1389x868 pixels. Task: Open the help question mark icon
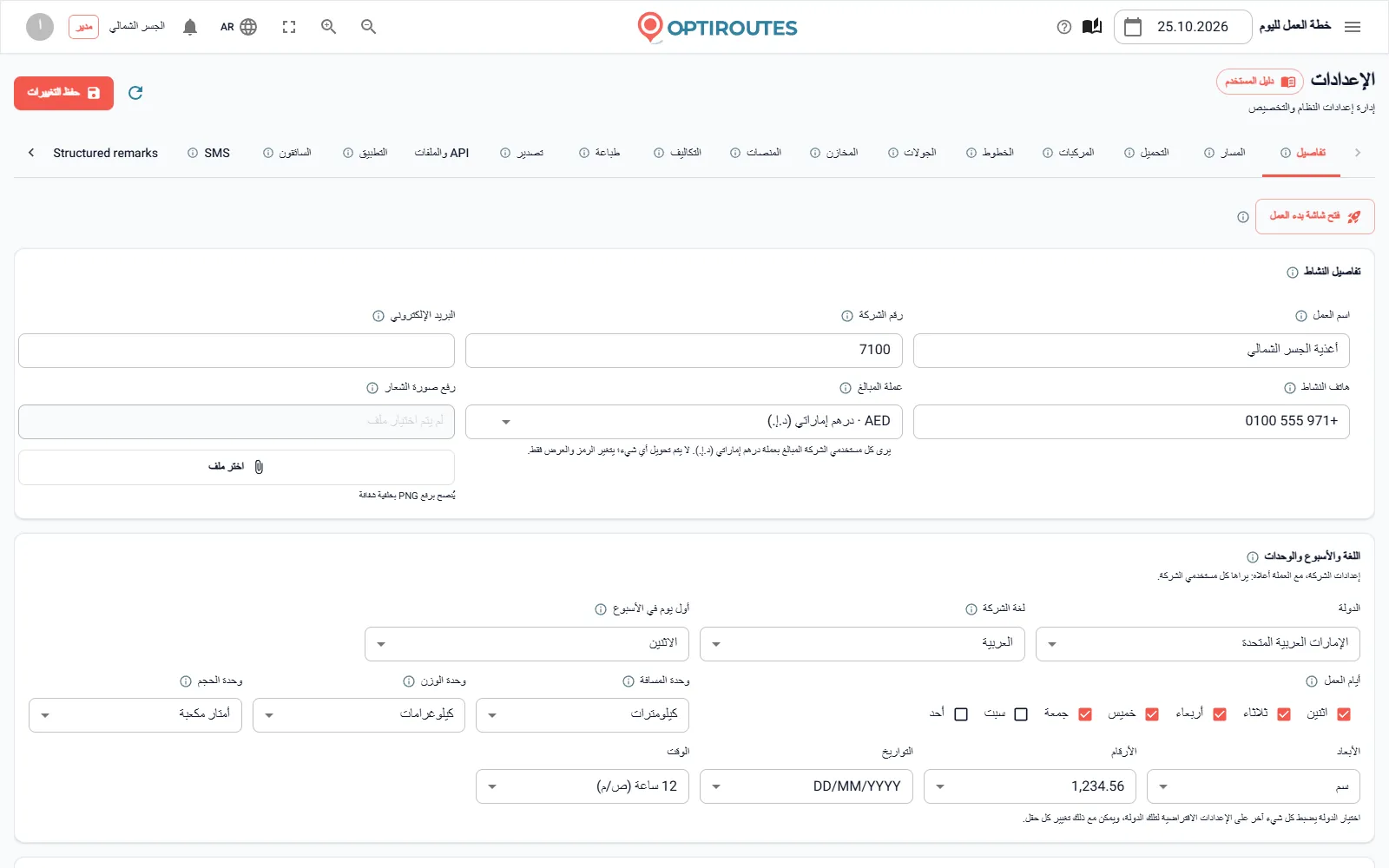click(x=1064, y=27)
